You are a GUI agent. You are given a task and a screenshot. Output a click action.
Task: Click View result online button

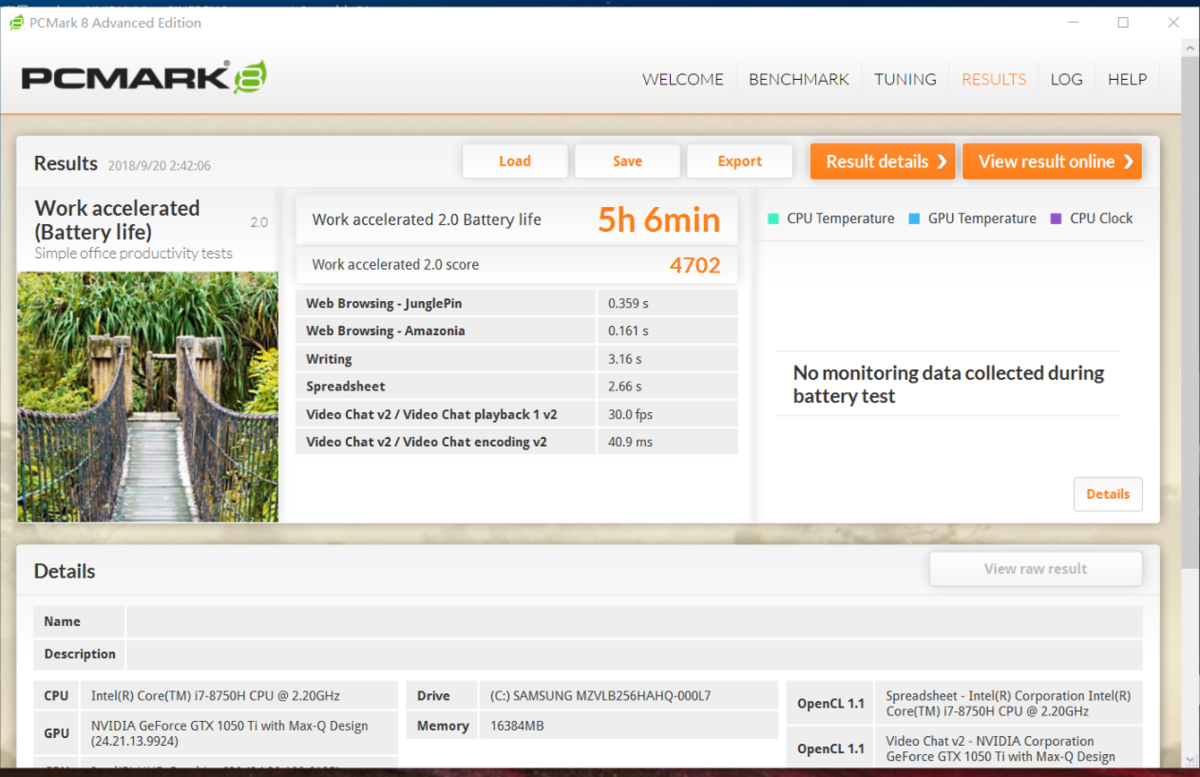(x=1052, y=161)
